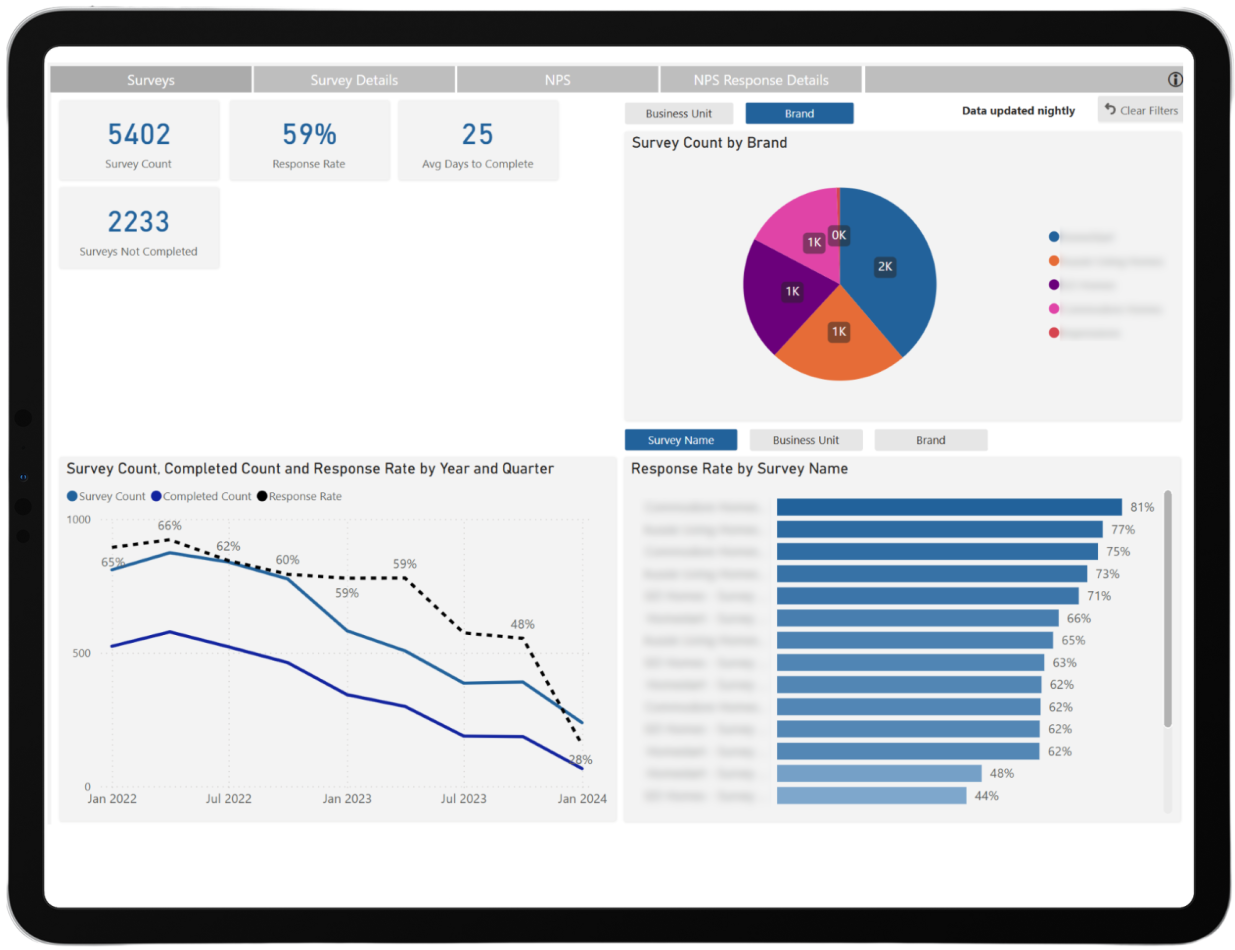Click the info icon in the top-right corner
The image size is (1235, 950).
point(1176,79)
